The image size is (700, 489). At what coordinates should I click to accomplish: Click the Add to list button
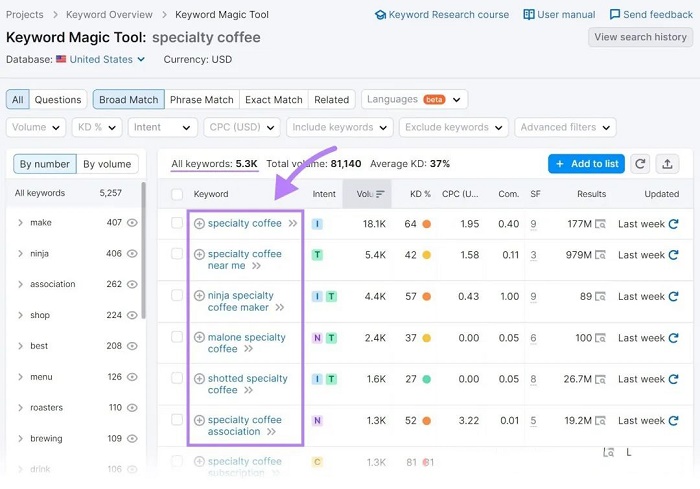[586, 164]
